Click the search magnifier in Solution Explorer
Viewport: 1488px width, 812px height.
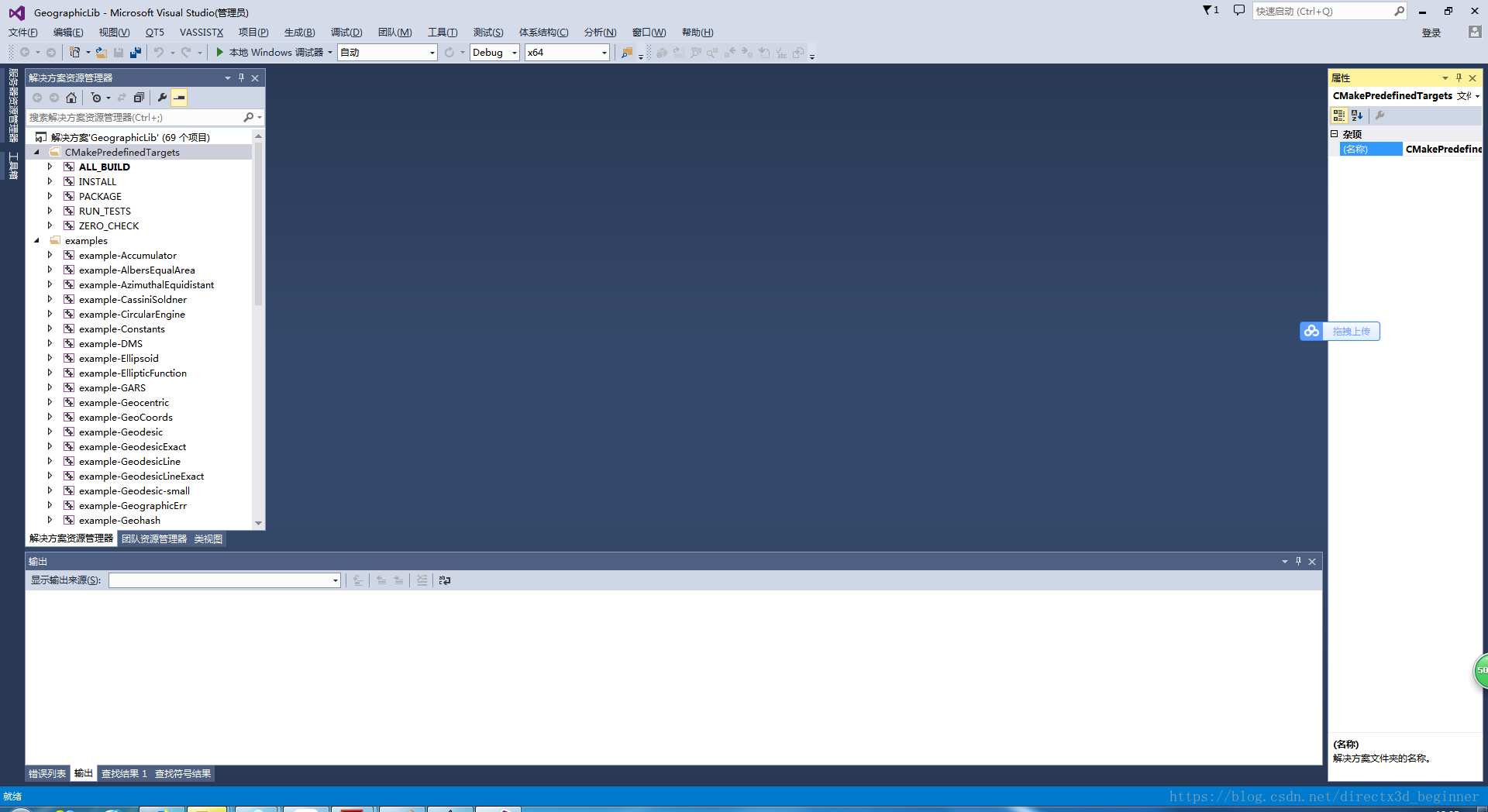249,118
